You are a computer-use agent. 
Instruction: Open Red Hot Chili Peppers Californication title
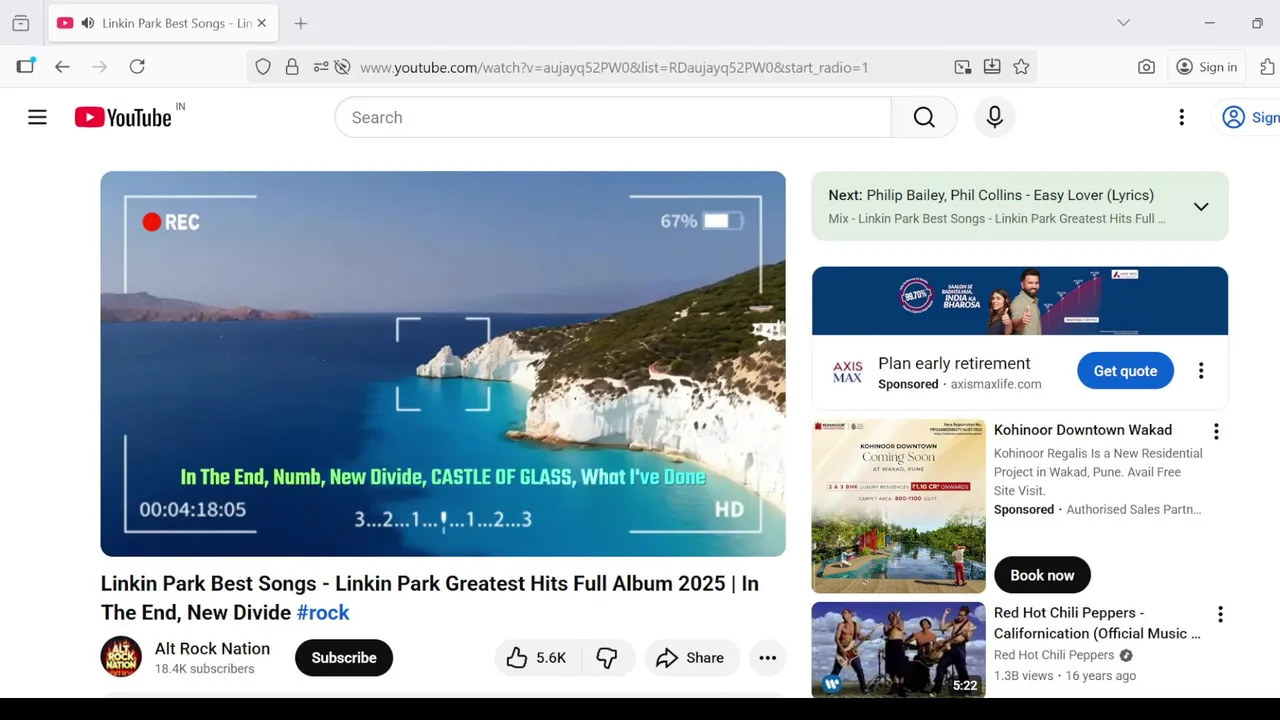(x=1097, y=623)
